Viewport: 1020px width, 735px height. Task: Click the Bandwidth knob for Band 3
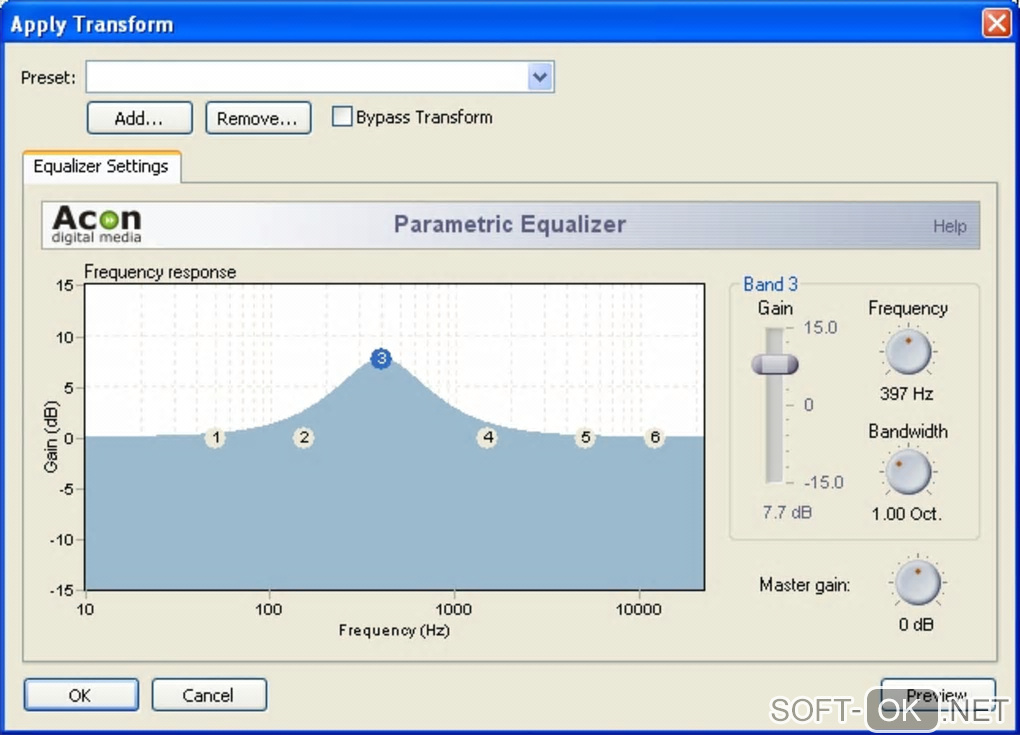(x=908, y=472)
